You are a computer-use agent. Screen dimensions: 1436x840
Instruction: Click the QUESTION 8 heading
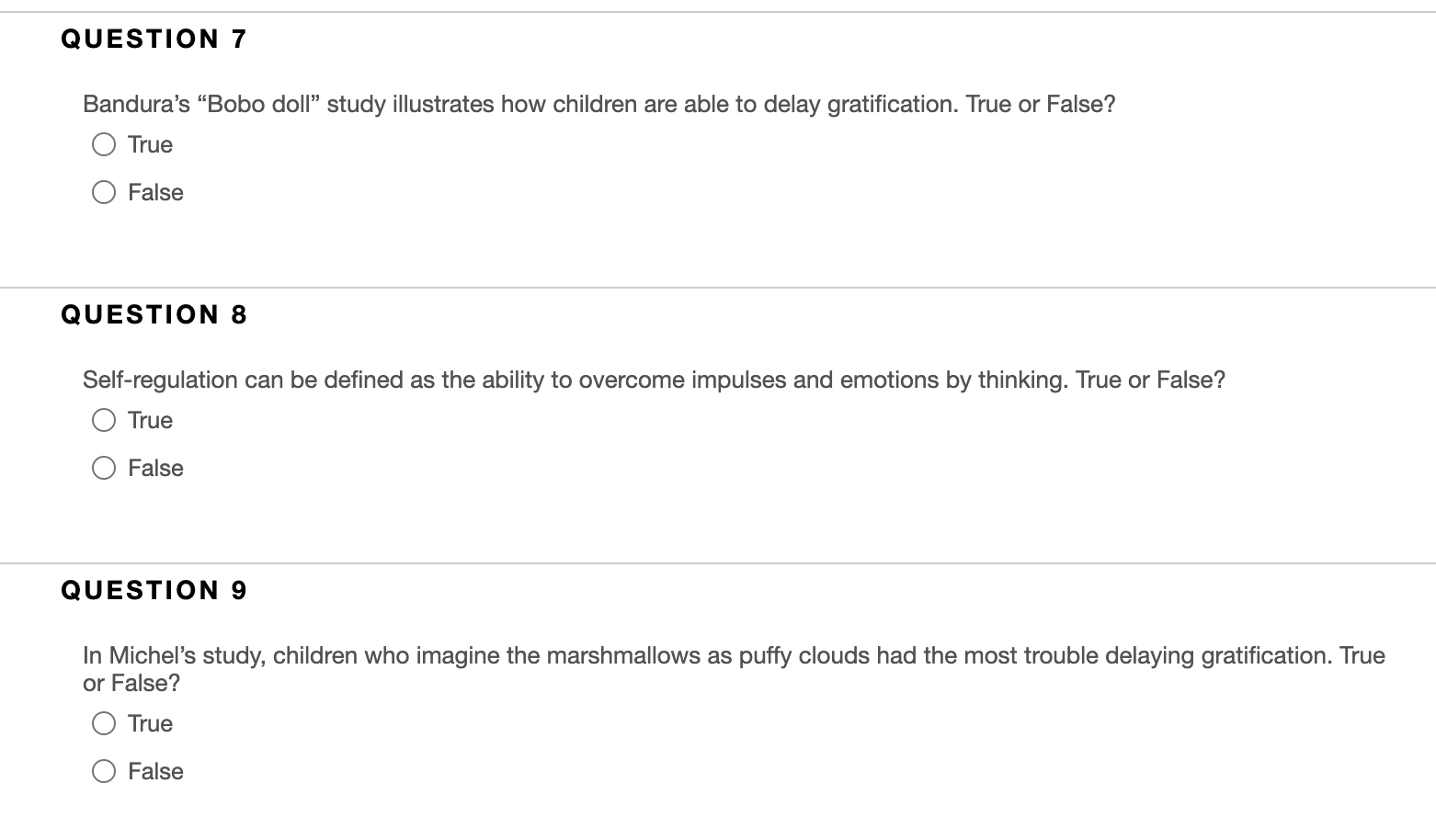154,314
